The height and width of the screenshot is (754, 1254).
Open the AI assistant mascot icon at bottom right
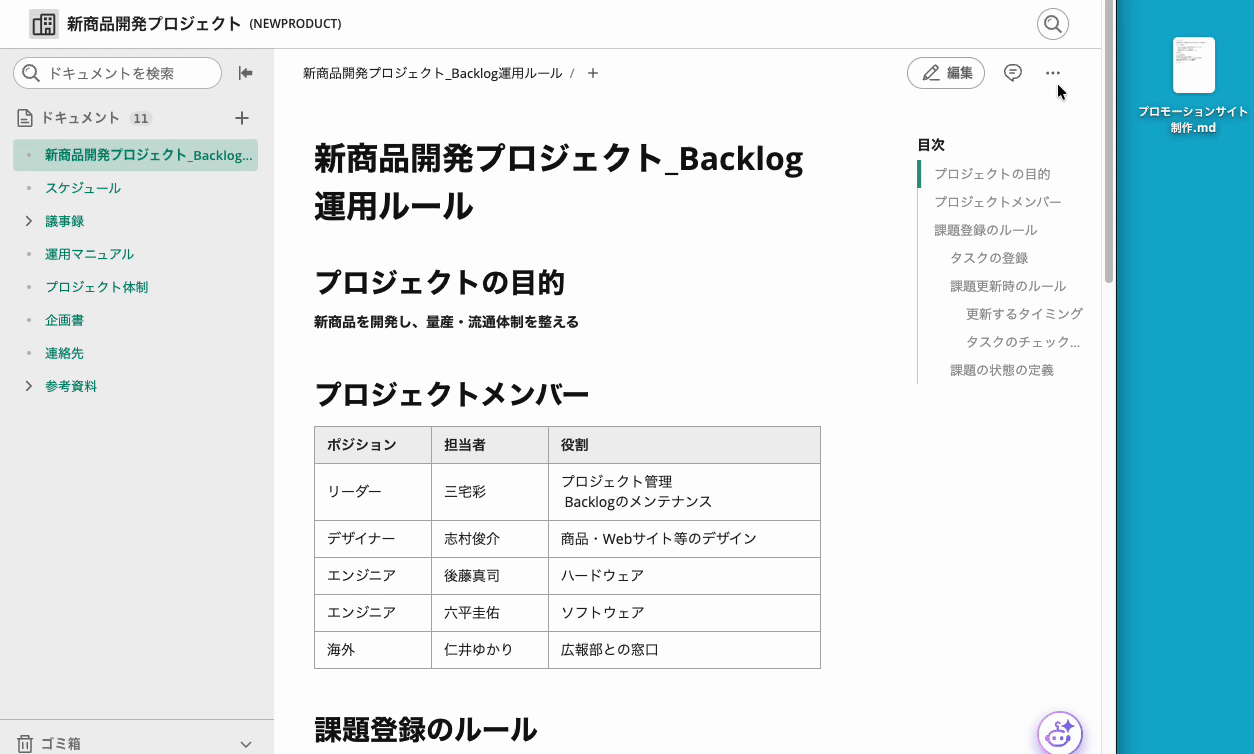point(1060,733)
